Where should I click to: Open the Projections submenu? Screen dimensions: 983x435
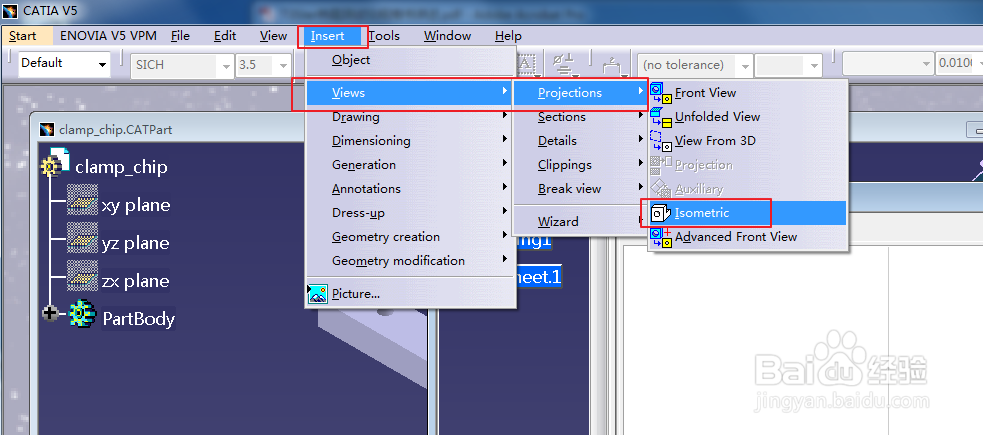(x=581, y=93)
